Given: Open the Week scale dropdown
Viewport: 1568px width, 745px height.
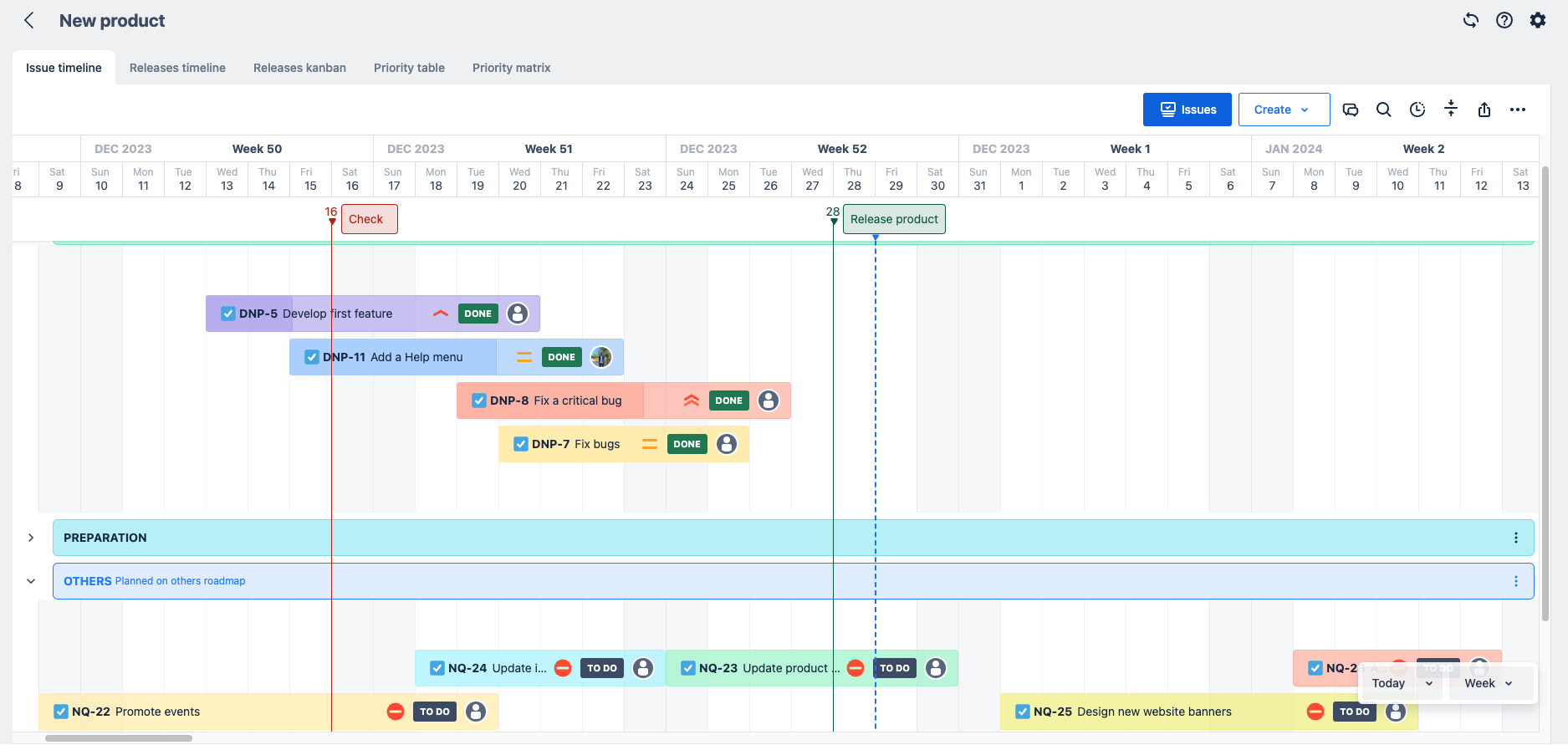Looking at the screenshot, I should pos(1488,683).
